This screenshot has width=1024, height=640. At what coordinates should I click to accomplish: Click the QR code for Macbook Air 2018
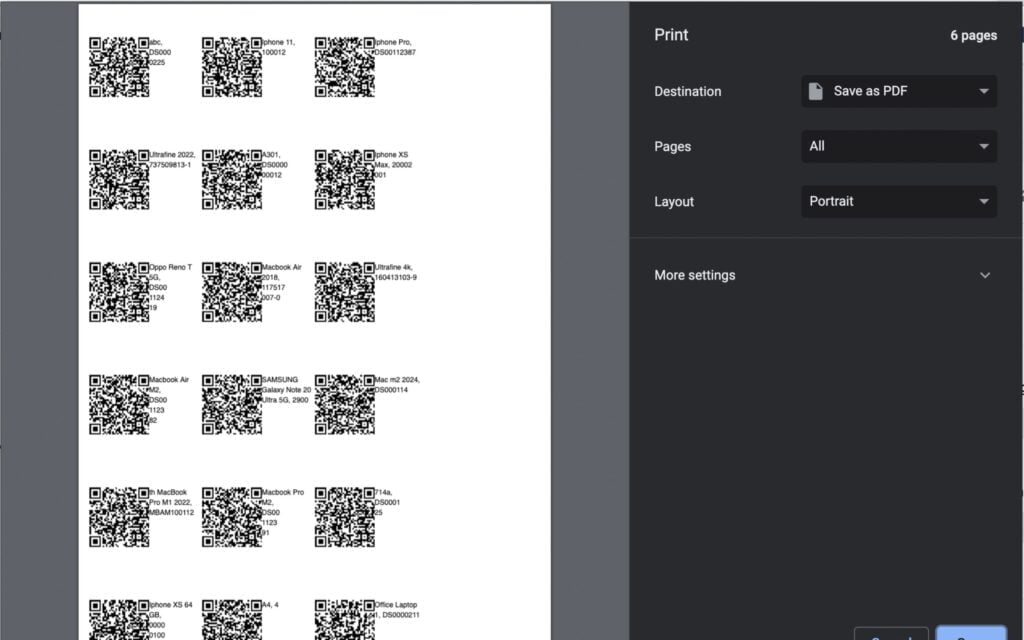click(x=232, y=292)
